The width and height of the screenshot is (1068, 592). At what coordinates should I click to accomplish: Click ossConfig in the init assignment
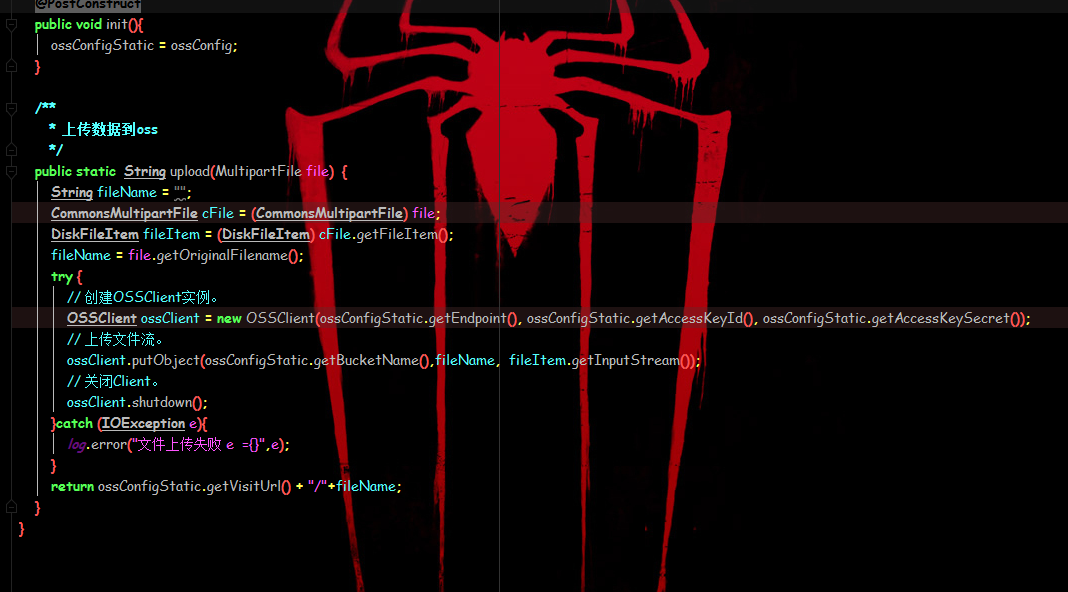coord(201,46)
